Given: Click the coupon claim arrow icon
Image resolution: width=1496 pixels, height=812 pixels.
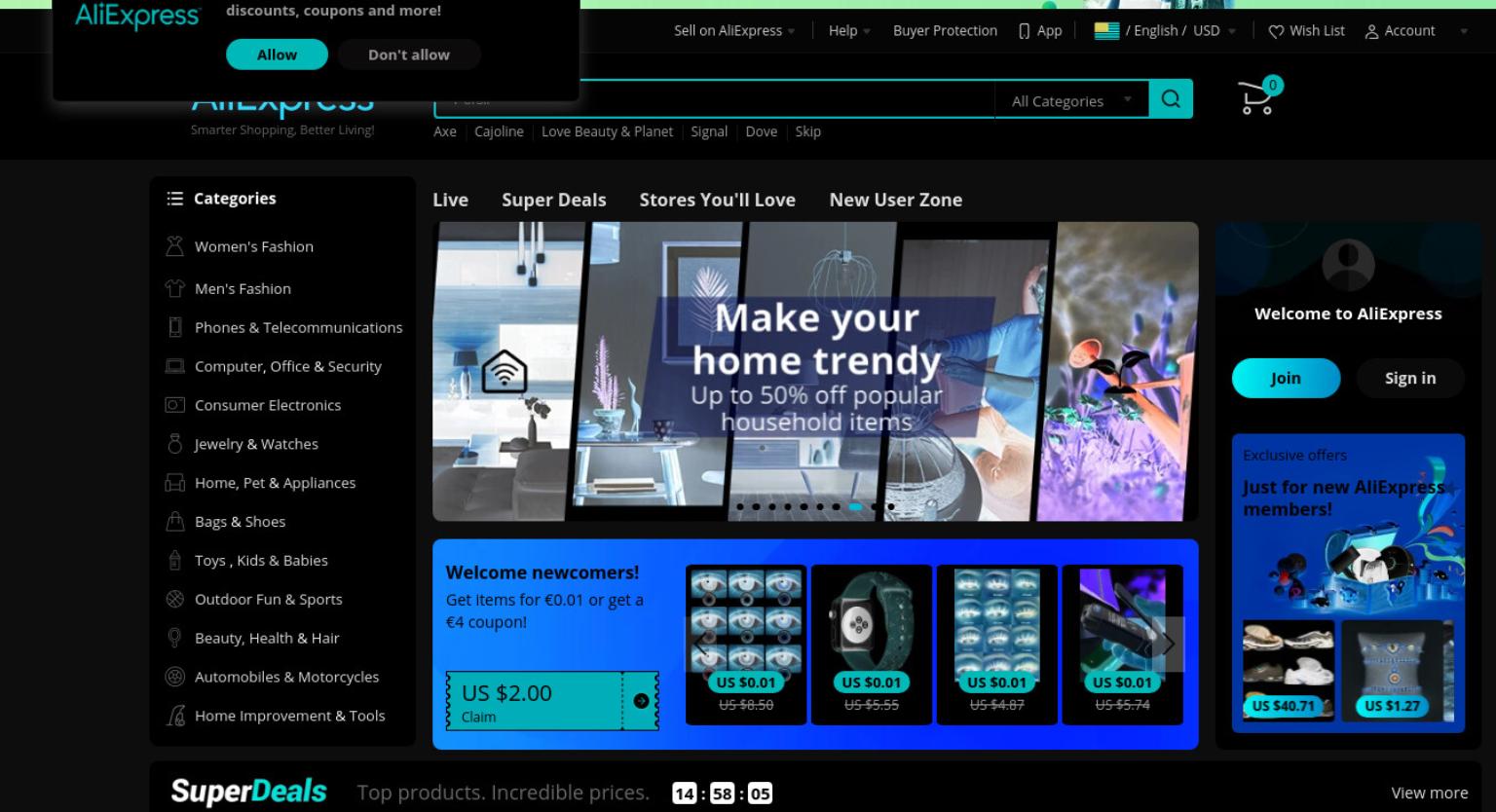Looking at the screenshot, I should click(641, 701).
